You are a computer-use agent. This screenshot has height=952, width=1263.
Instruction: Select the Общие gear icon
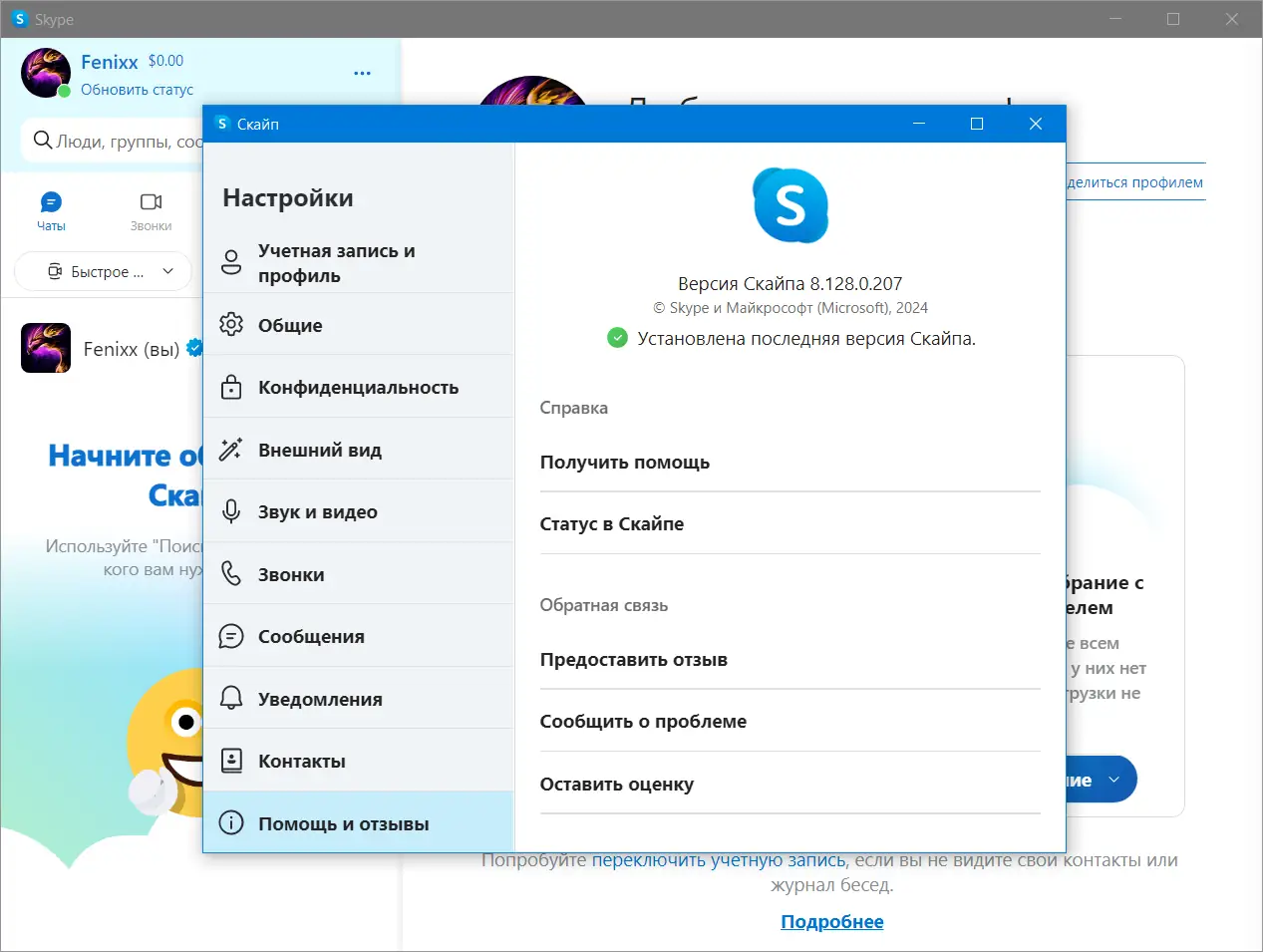pos(230,325)
